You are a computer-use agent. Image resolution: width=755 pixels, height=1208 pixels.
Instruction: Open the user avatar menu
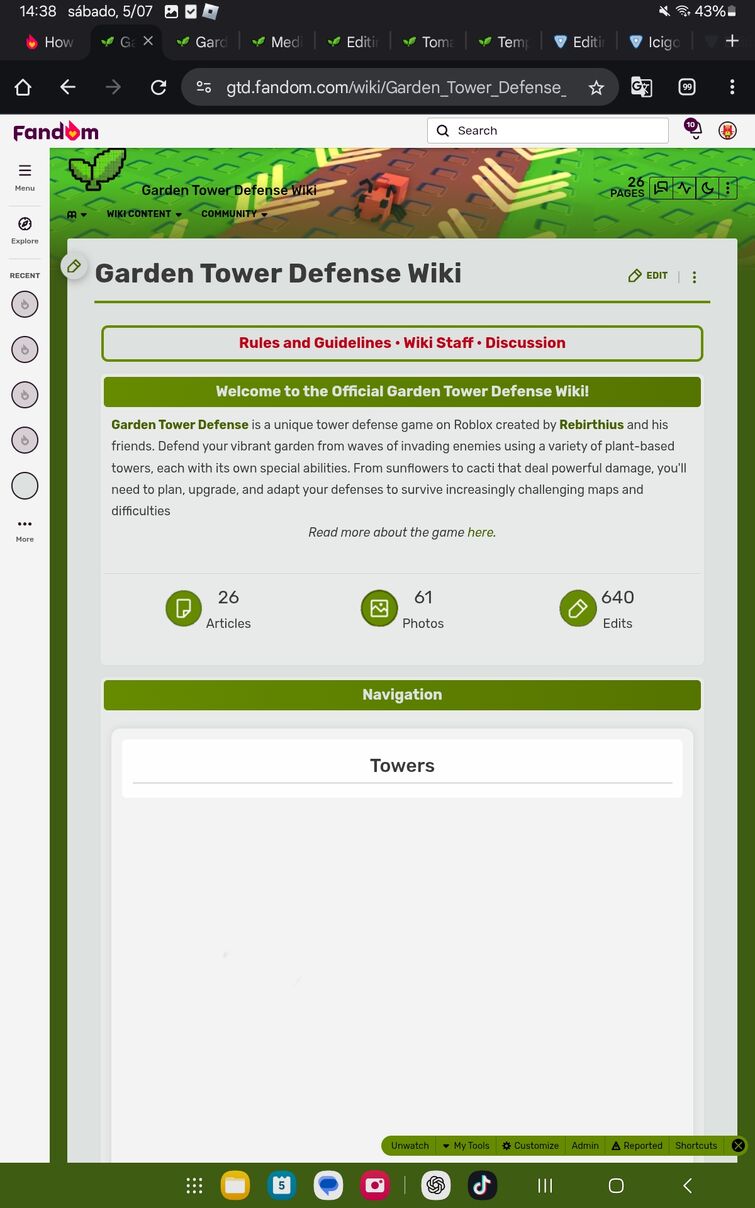tap(728, 131)
